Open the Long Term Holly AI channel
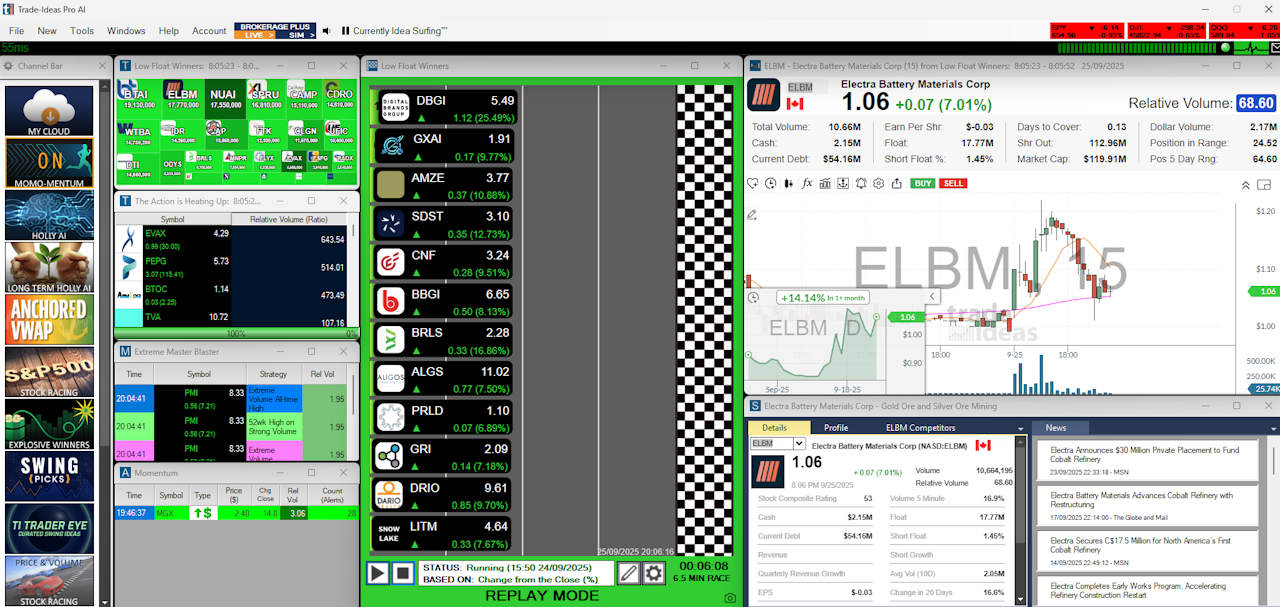1280x607 pixels. click(x=49, y=268)
